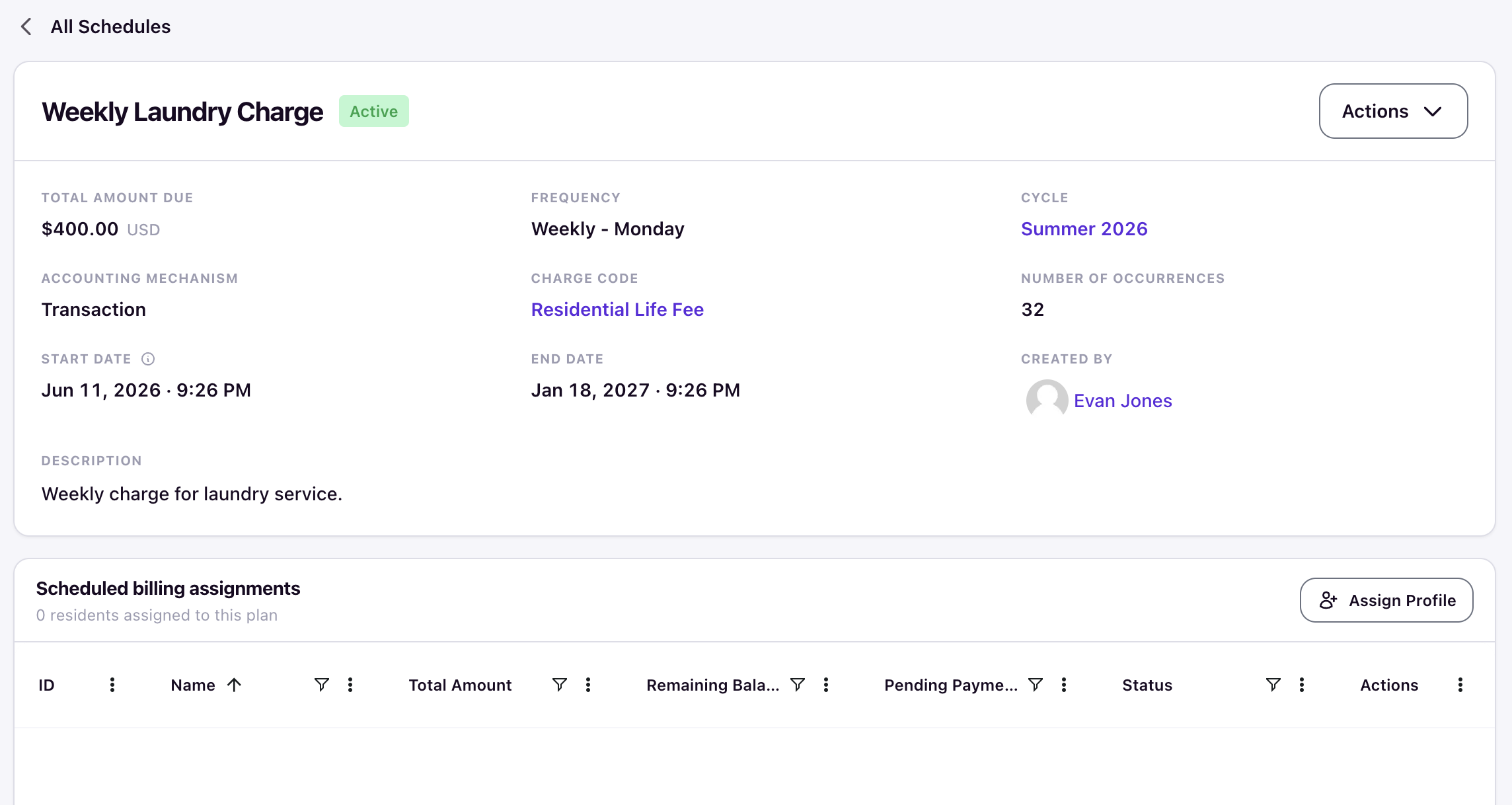Click Evan Jones avatar image
This screenshot has width=1512, height=805.
tap(1047, 400)
